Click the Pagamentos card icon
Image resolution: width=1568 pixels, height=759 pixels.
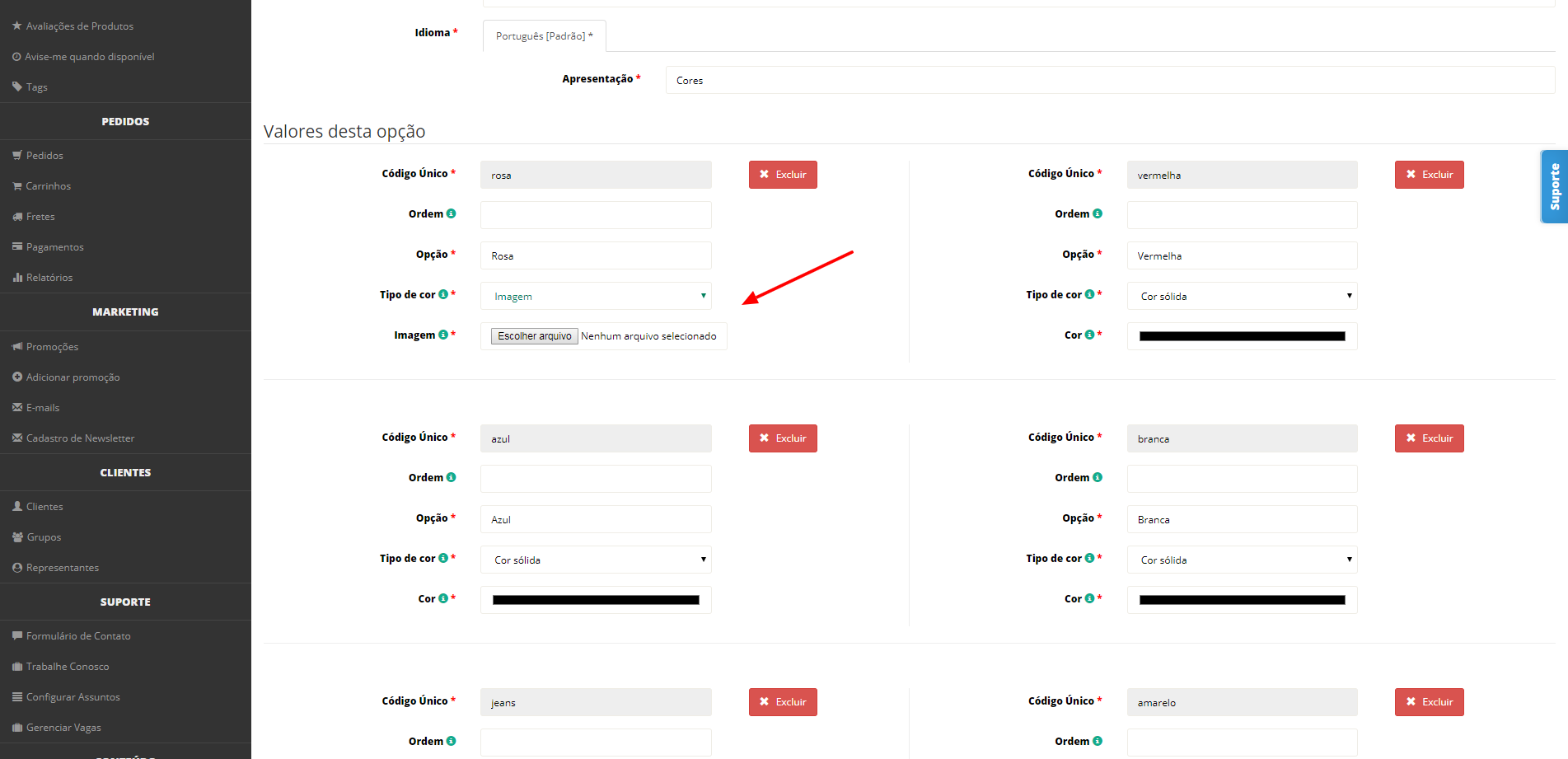click(x=17, y=246)
